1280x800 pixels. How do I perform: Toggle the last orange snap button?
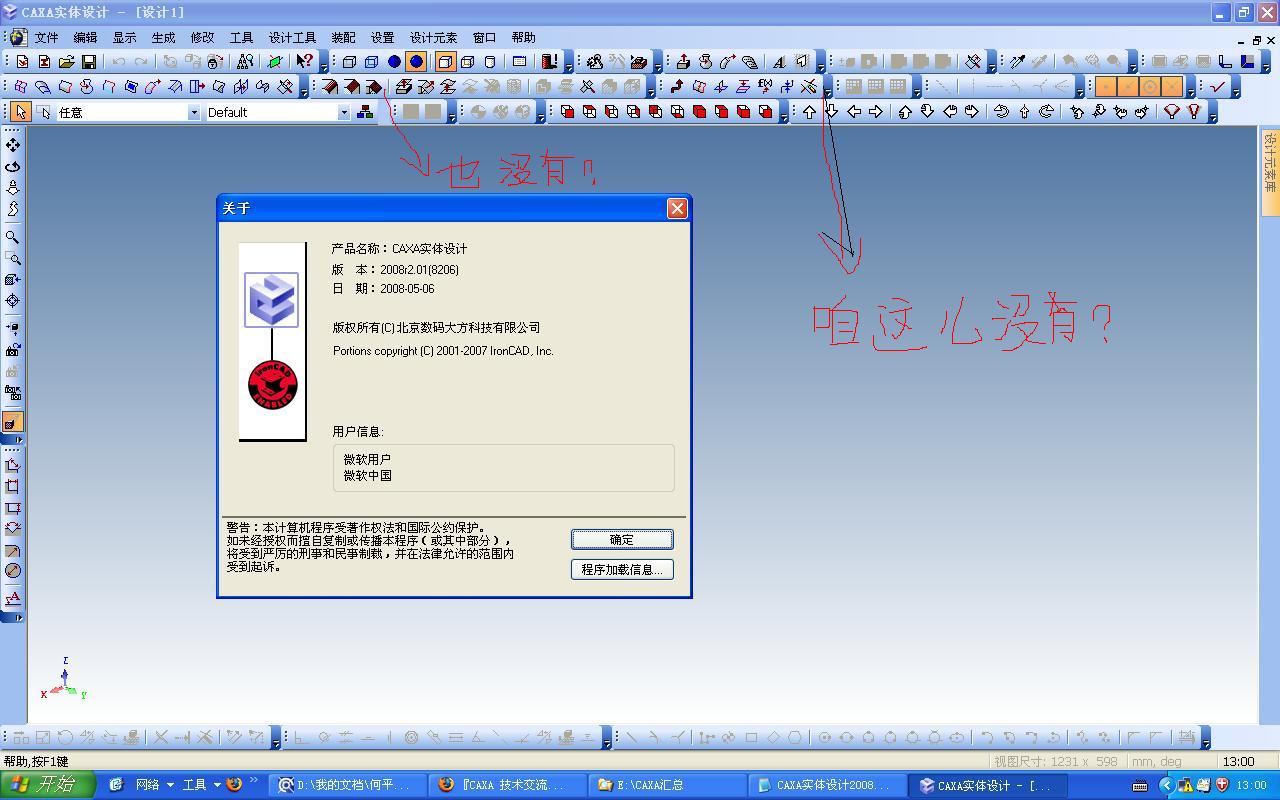[1172, 87]
